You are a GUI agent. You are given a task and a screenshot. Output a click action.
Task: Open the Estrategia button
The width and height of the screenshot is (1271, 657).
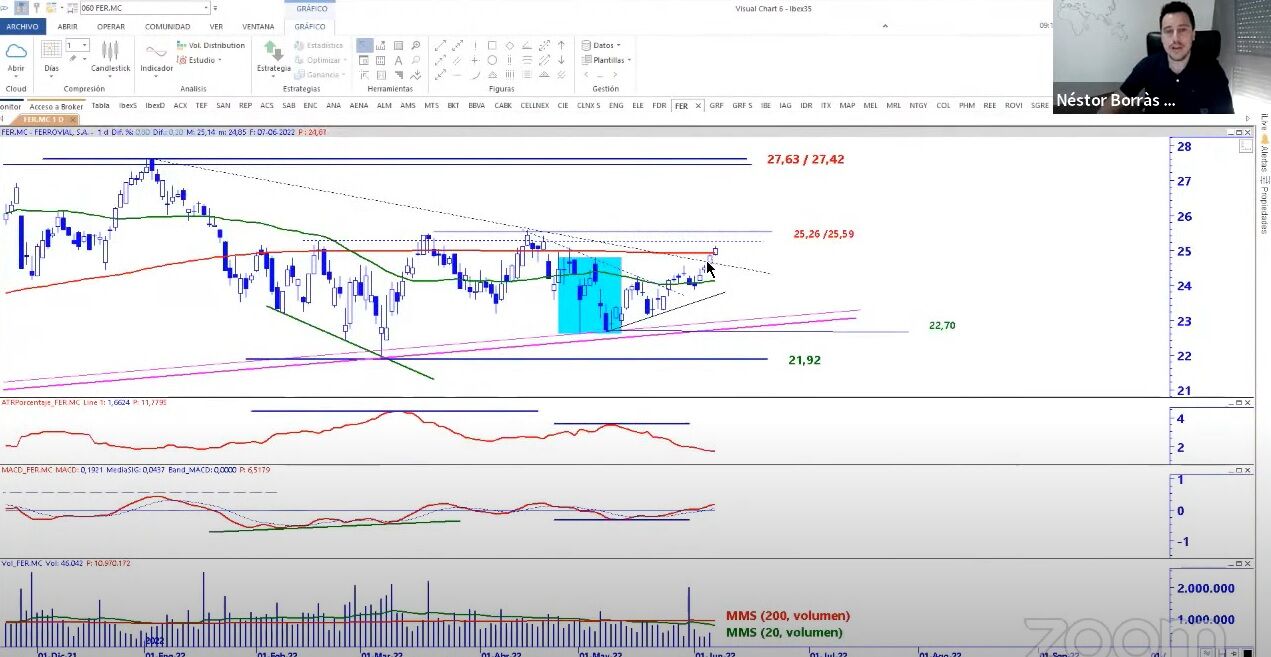(x=273, y=57)
